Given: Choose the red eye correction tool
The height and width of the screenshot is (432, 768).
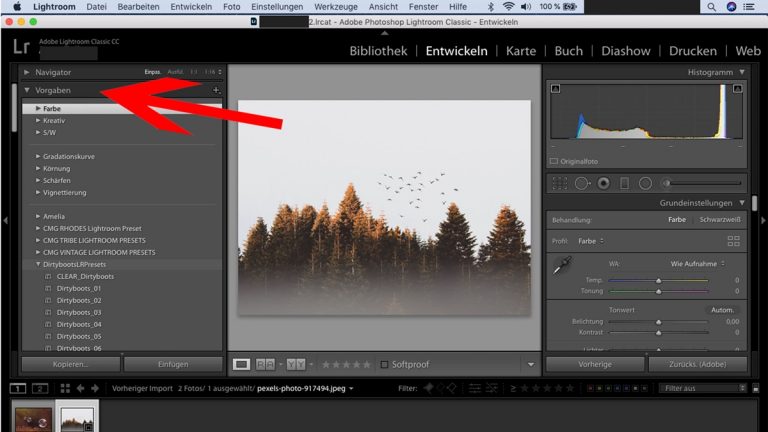Looking at the screenshot, I should [603, 183].
